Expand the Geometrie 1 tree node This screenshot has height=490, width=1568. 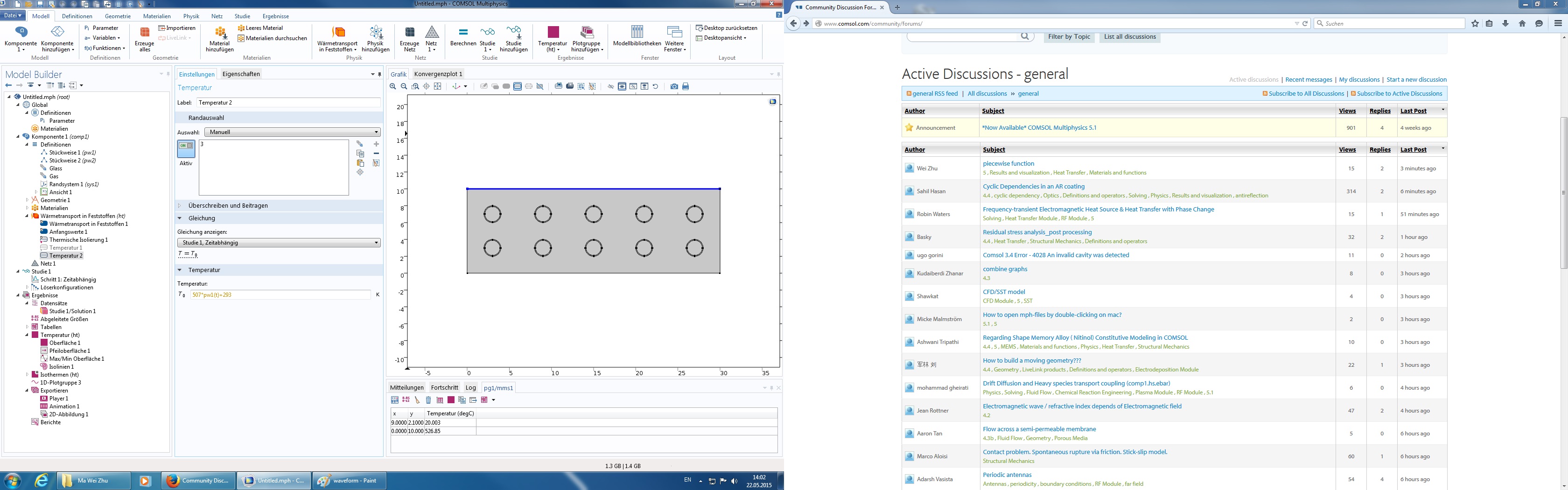28,200
